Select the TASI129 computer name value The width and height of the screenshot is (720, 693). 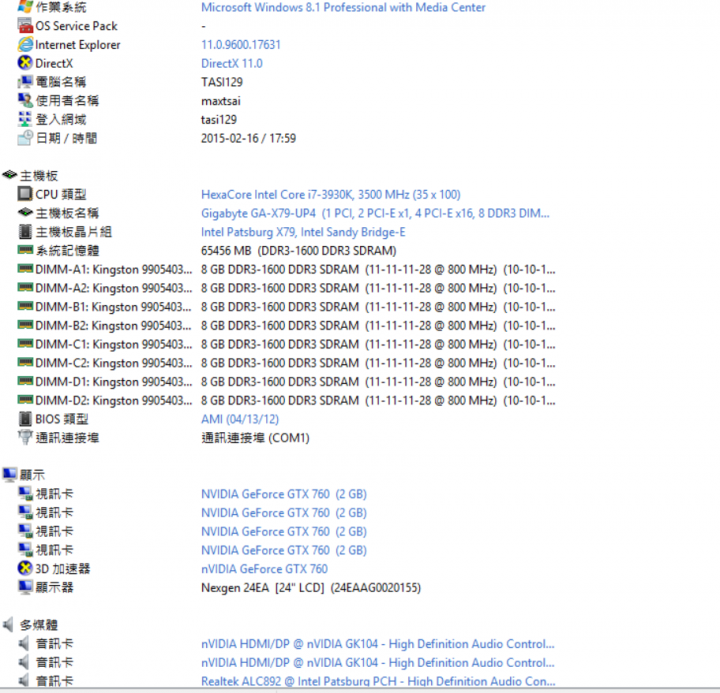click(222, 82)
